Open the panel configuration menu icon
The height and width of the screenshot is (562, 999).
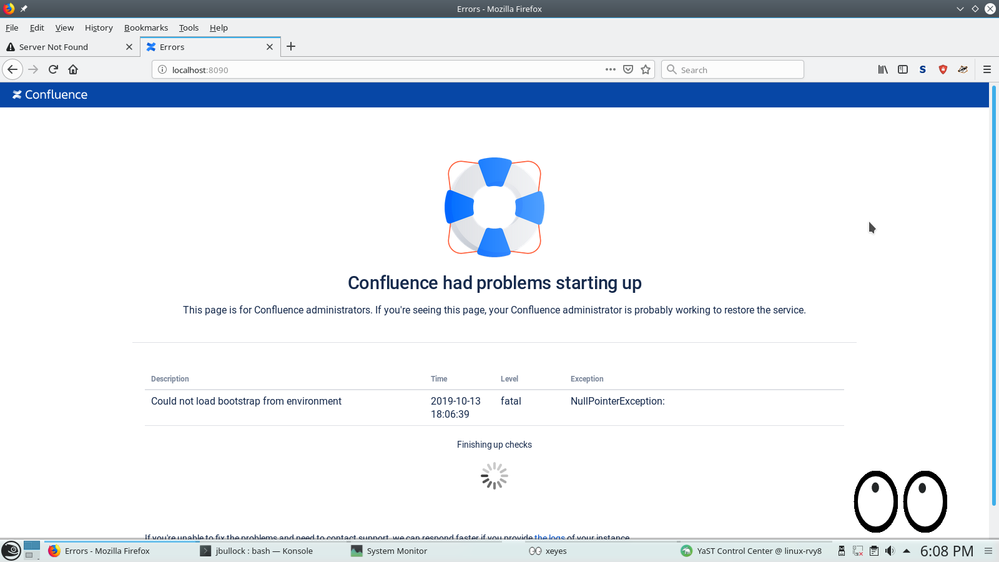pyautogui.click(x=988, y=551)
